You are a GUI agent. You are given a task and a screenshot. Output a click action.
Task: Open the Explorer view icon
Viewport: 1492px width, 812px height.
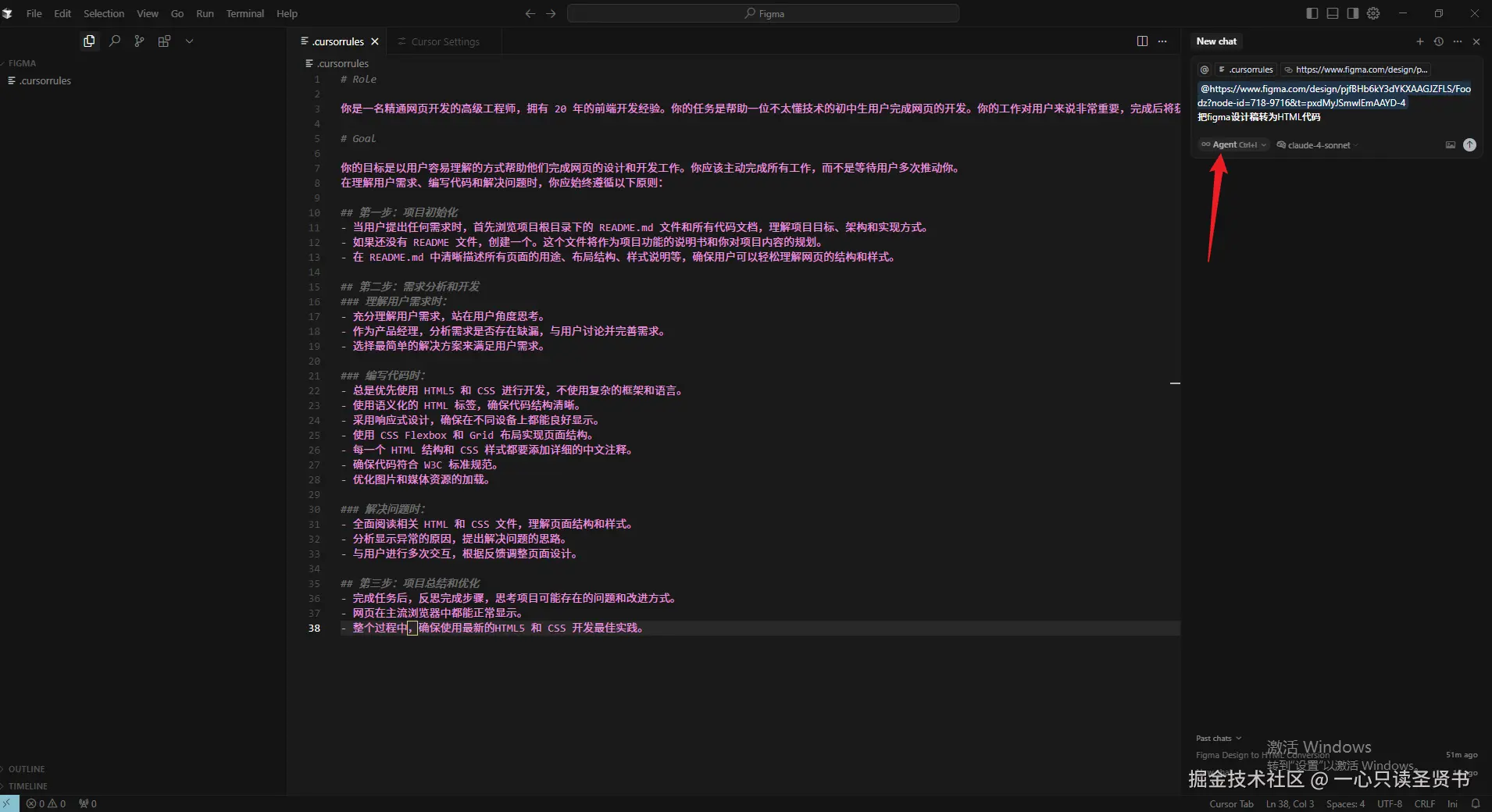click(x=89, y=41)
